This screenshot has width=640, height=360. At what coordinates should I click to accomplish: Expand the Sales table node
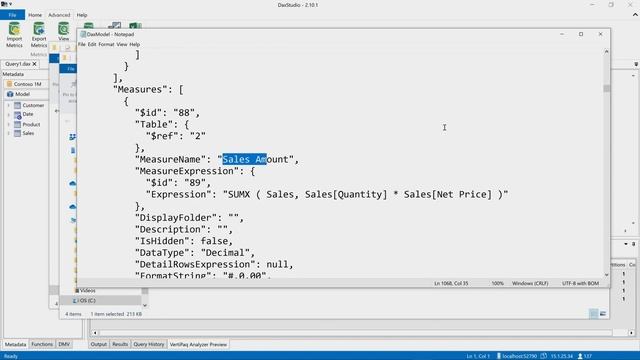pyautogui.click(x=9, y=133)
